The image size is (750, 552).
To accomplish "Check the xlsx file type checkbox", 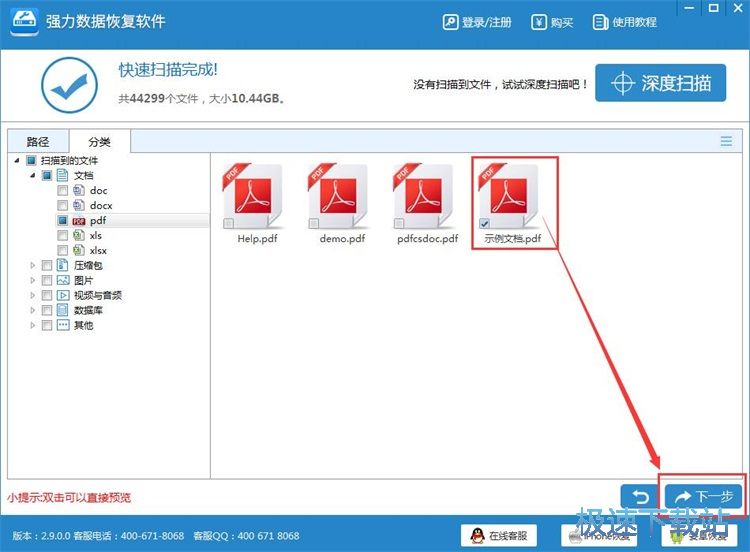I will tap(63, 250).
